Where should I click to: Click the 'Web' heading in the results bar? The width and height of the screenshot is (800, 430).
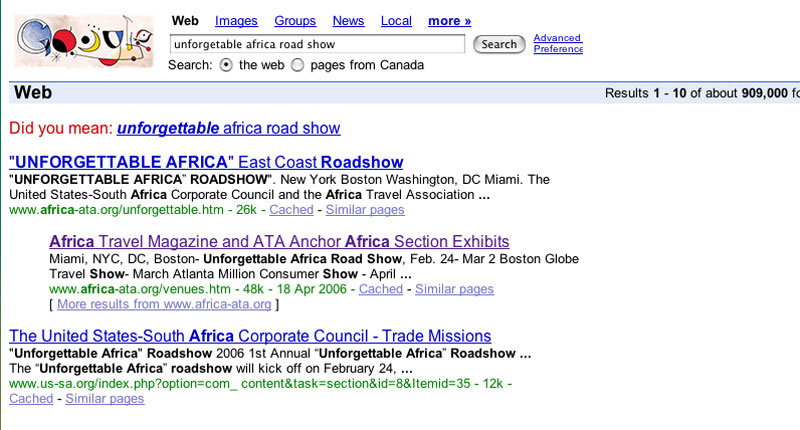click(x=33, y=92)
